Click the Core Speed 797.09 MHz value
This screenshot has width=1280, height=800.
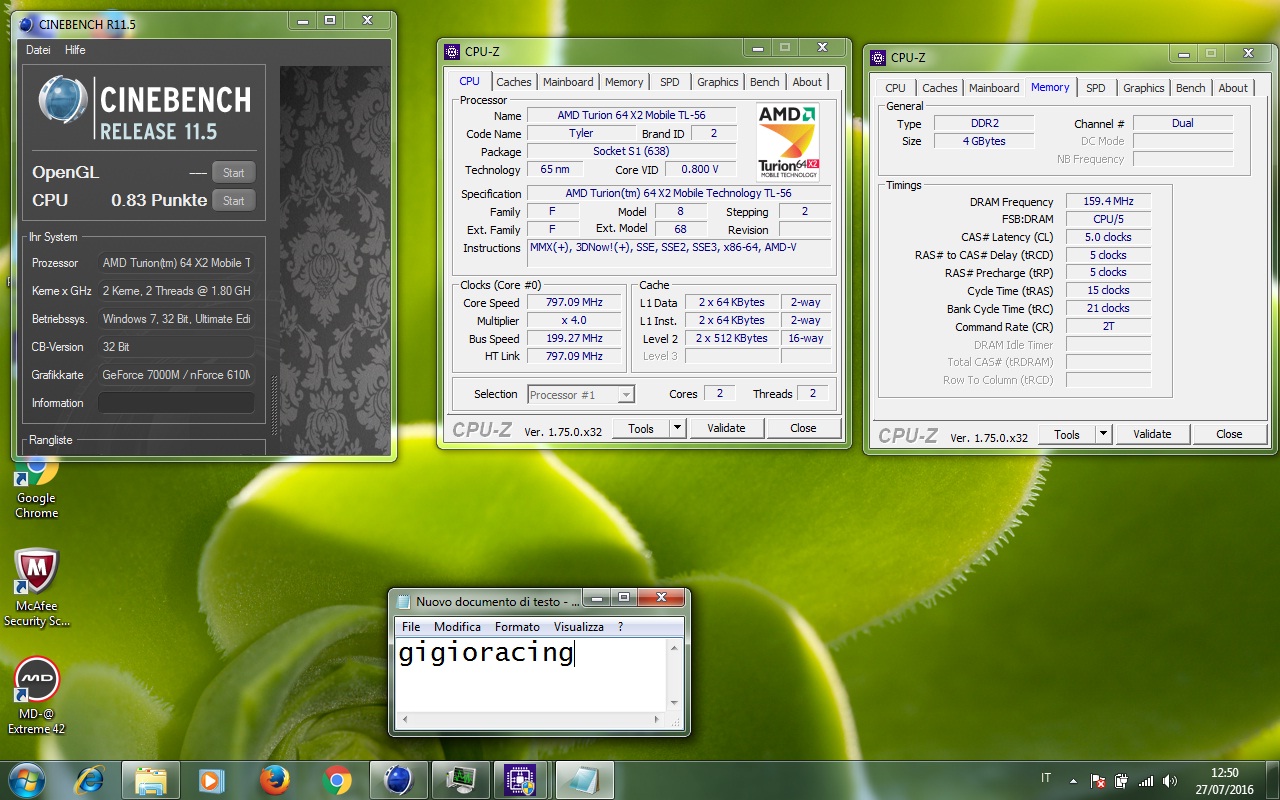[x=575, y=303]
